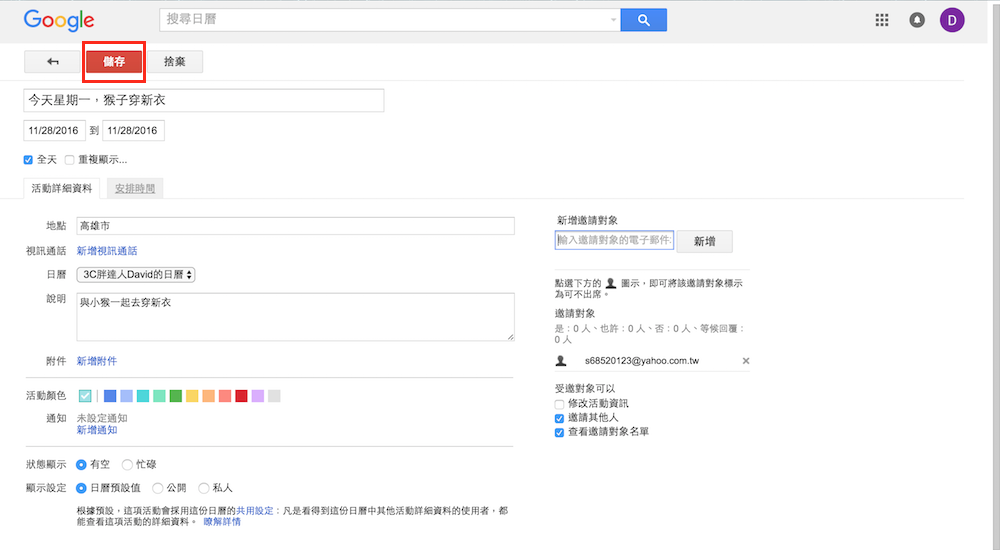The image size is (1000, 550).
Task: Click the blue search magnifier button
Action: coord(643,20)
